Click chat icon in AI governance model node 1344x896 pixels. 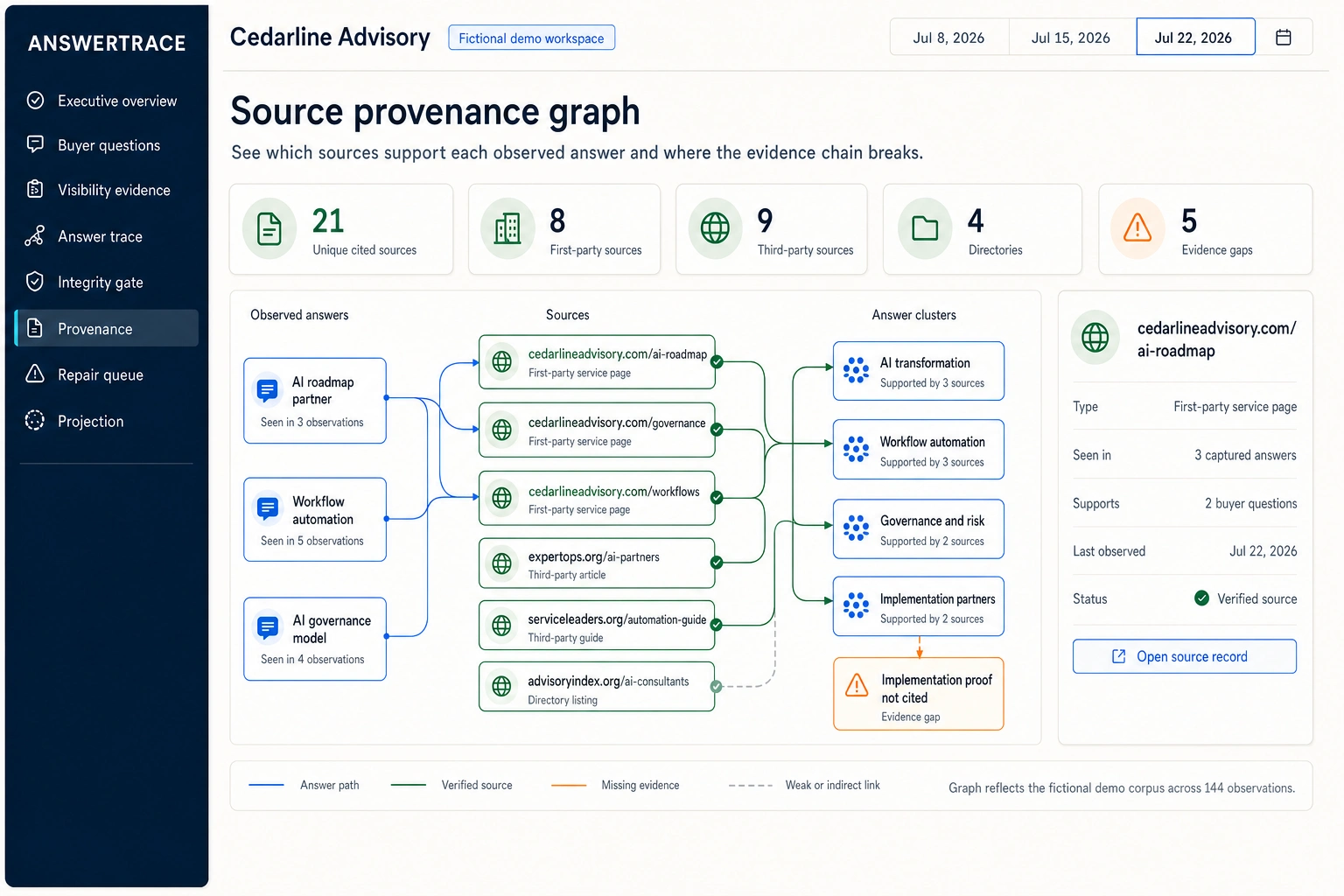pos(268,627)
